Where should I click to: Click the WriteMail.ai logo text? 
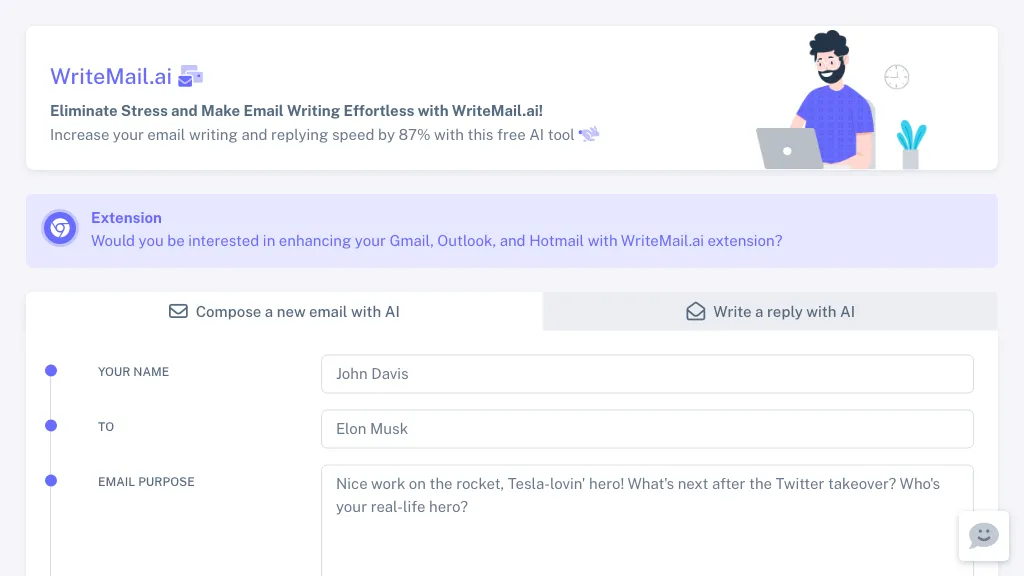111,76
